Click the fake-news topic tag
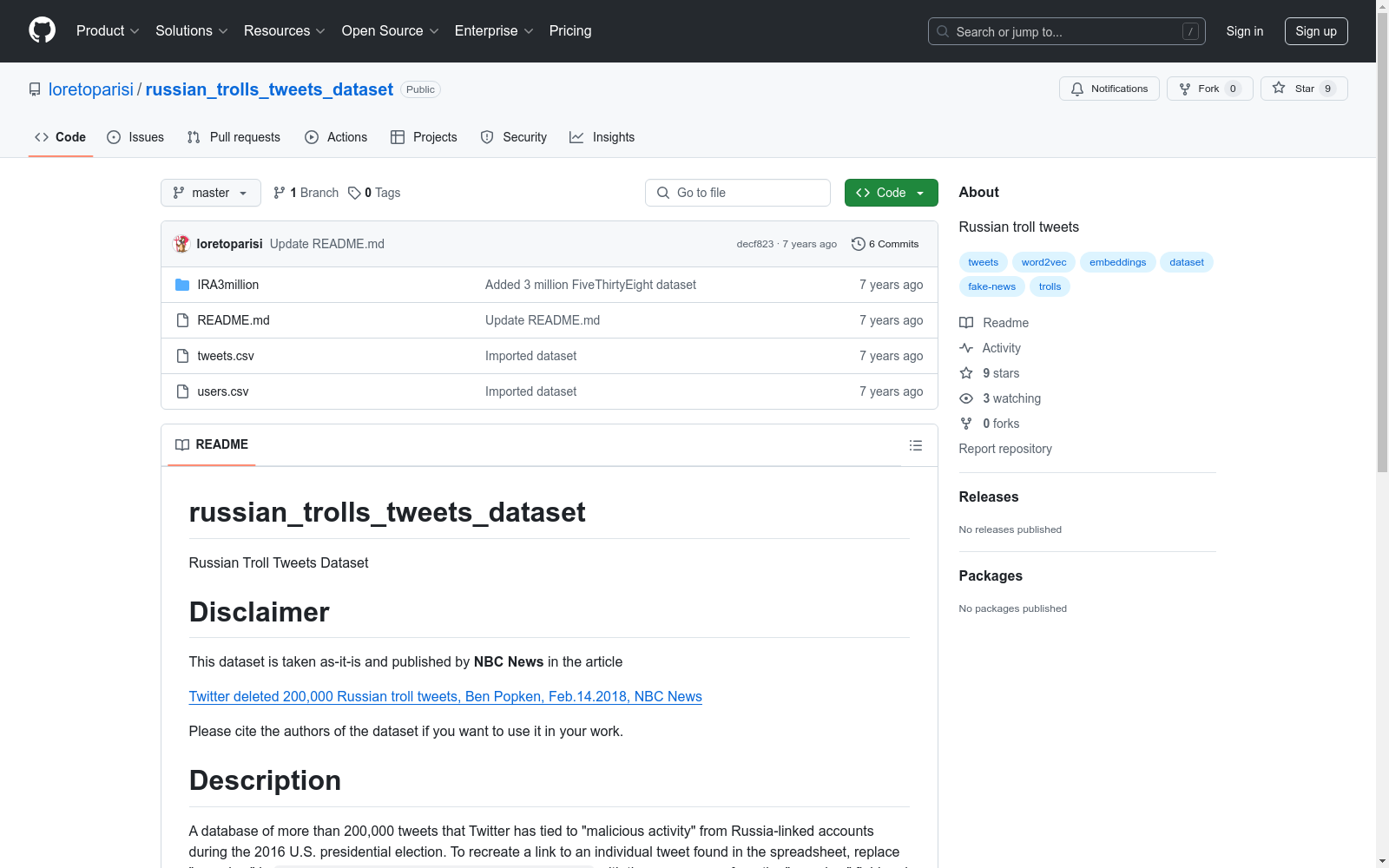This screenshot has width=1389, height=868. click(992, 286)
